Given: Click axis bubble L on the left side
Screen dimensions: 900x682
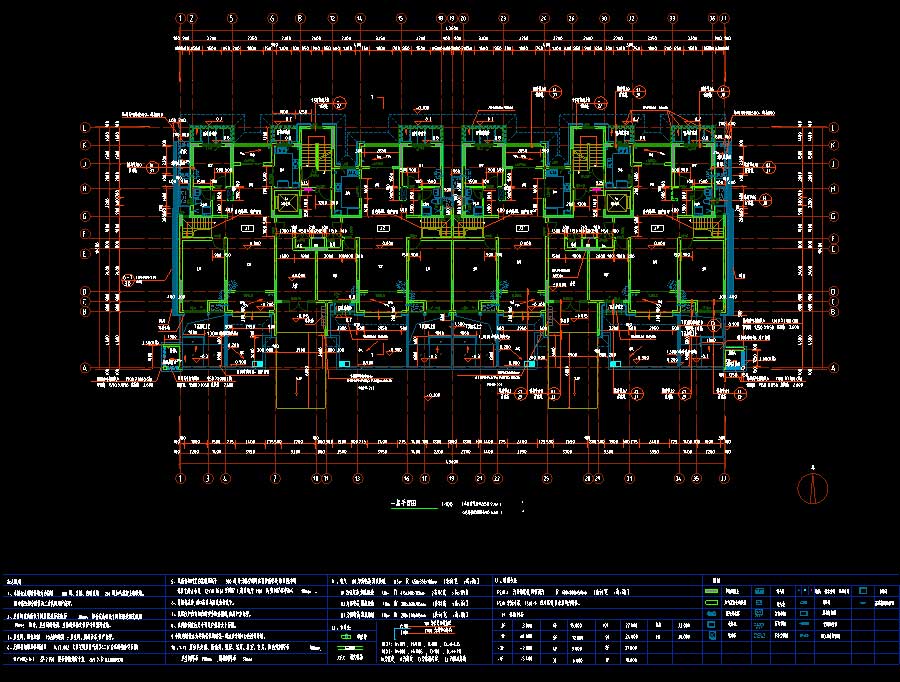Looking at the screenshot, I should pyautogui.click(x=86, y=128).
